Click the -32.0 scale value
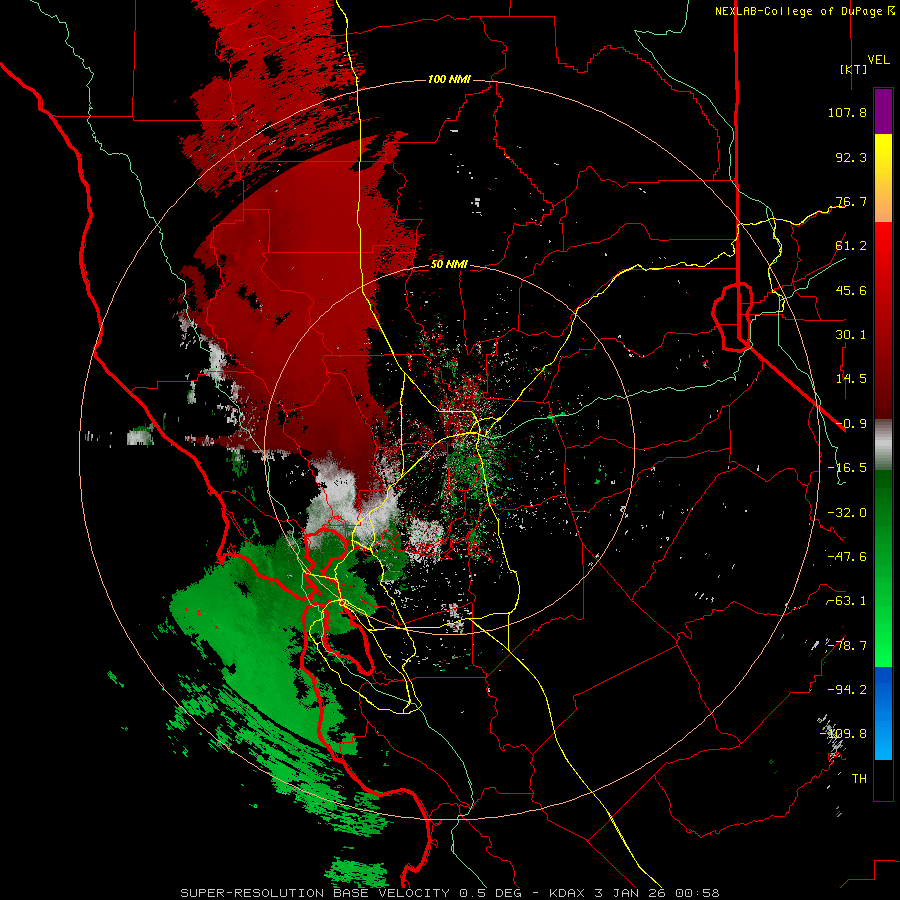This screenshot has width=900, height=900. 847,513
